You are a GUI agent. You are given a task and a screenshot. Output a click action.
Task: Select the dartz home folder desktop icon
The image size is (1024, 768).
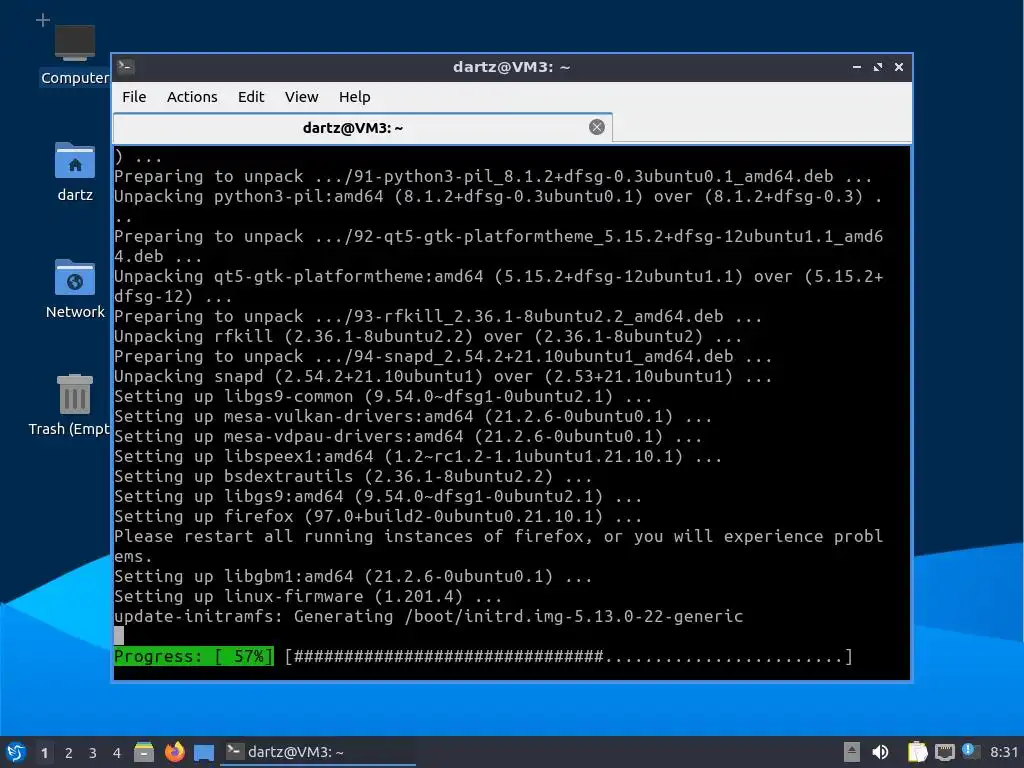click(74, 172)
